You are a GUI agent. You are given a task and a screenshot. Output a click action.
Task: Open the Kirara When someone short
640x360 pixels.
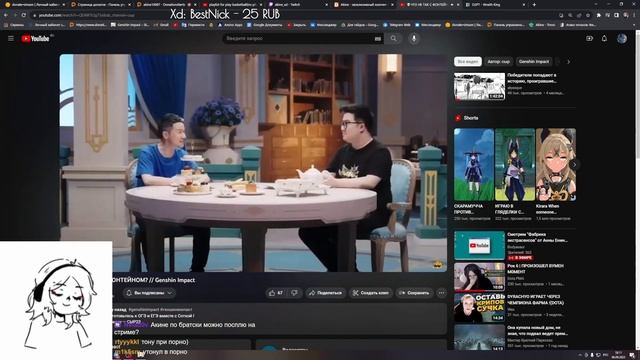pos(556,164)
